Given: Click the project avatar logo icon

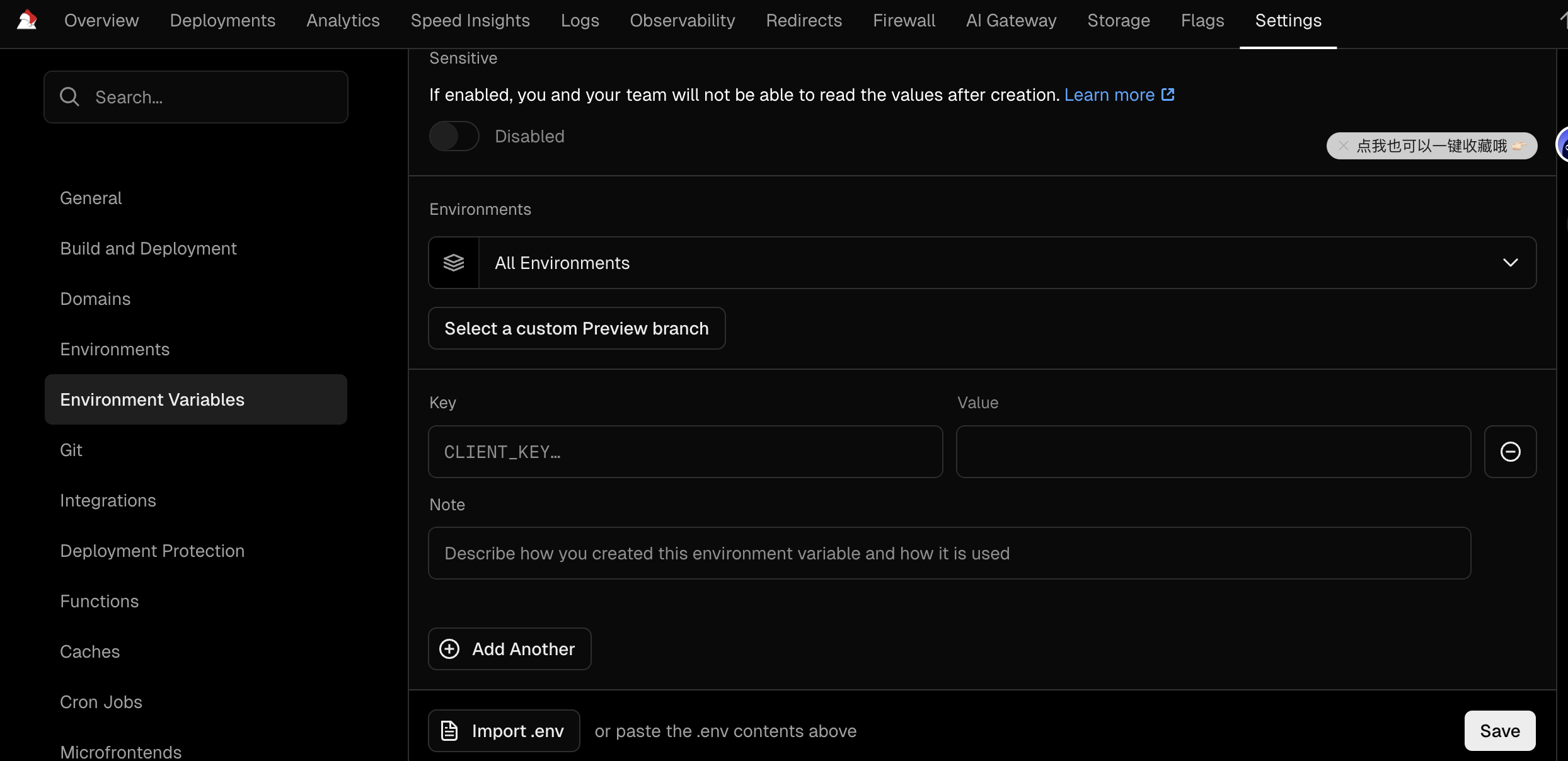Looking at the screenshot, I should pyautogui.click(x=26, y=20).
